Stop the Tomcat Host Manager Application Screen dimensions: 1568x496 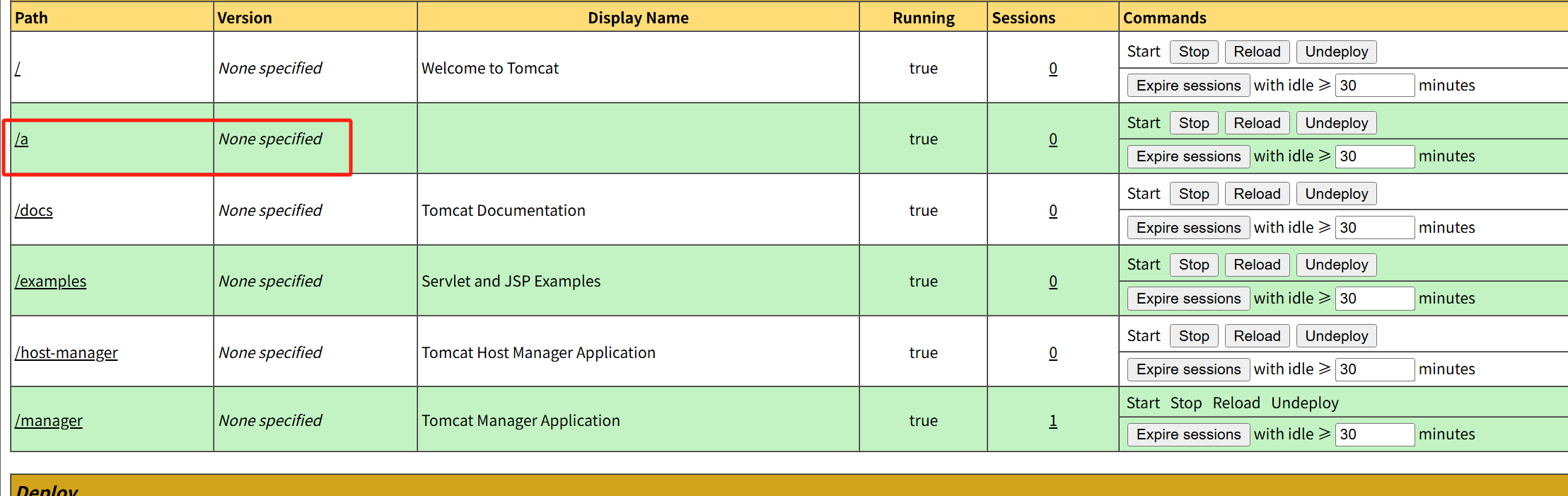[x=1194, y=336]
